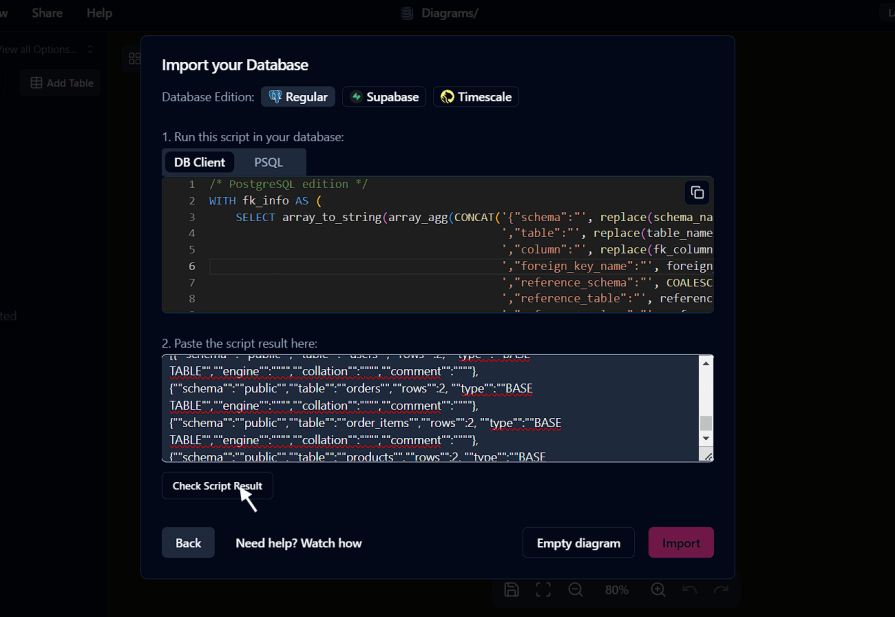Redo the last action
895x617 pixels.
point(722,590)
